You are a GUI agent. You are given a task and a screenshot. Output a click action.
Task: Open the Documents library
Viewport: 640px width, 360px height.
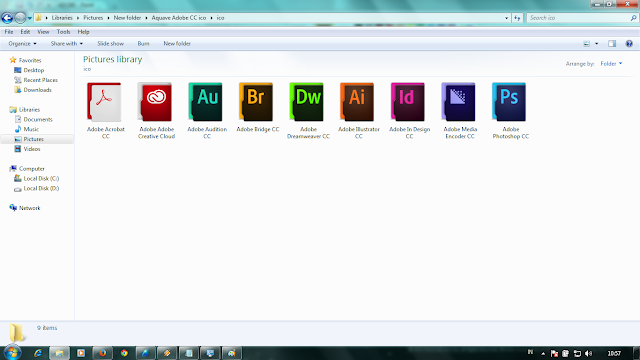click(x=38, y=120)
